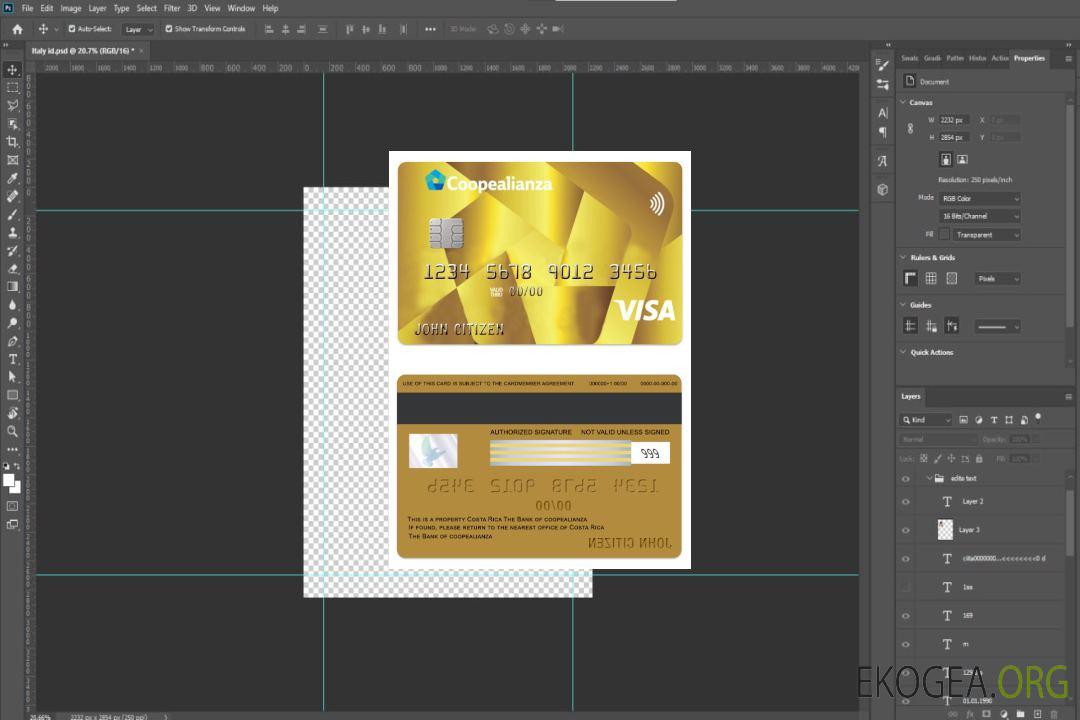The height and width of the screenshot is (720, 1080).
Task: Toggle the layer filter on/off switch
Action: (1038, 418)
